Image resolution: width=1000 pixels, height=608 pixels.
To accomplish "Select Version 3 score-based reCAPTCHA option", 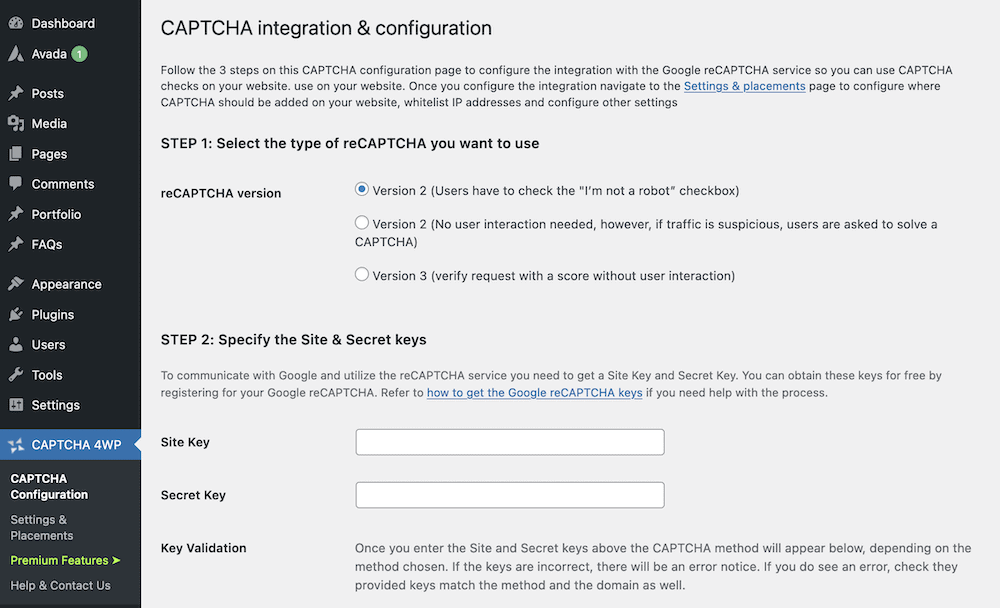I will (362, 274).
